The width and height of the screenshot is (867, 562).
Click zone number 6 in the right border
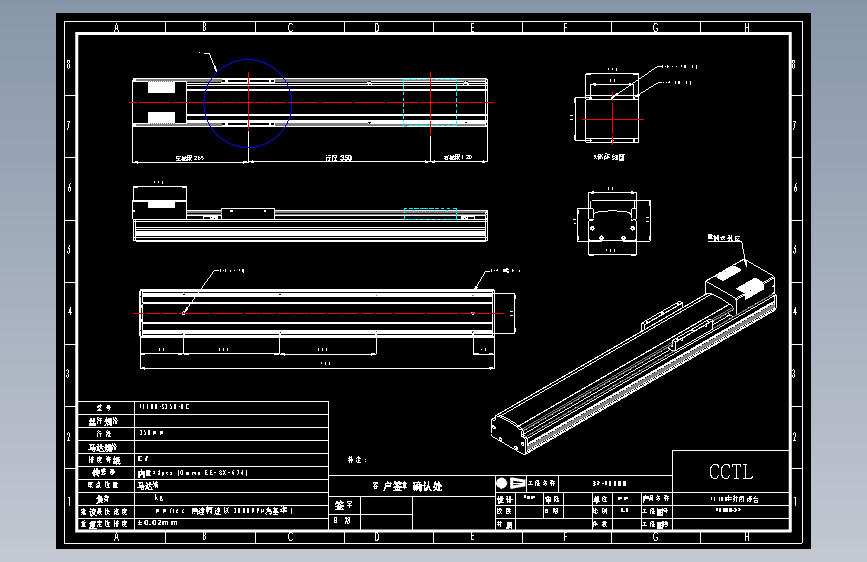795,188
